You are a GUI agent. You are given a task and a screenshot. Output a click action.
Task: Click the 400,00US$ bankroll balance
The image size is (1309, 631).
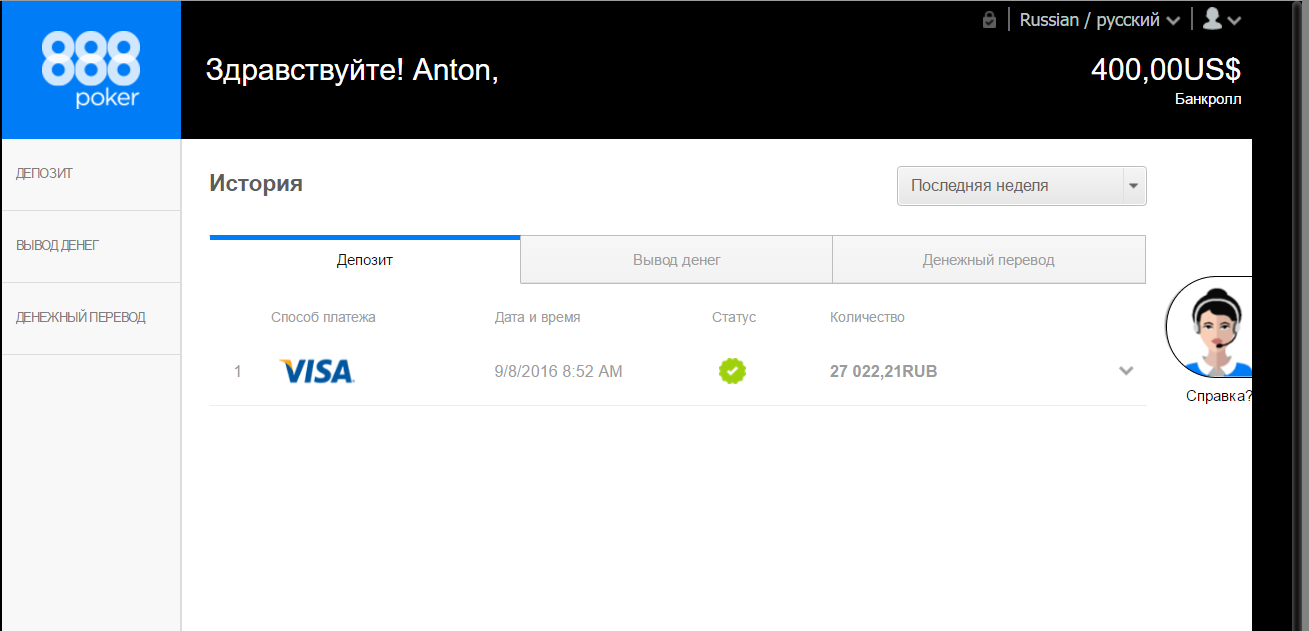tap(1165, 70)
